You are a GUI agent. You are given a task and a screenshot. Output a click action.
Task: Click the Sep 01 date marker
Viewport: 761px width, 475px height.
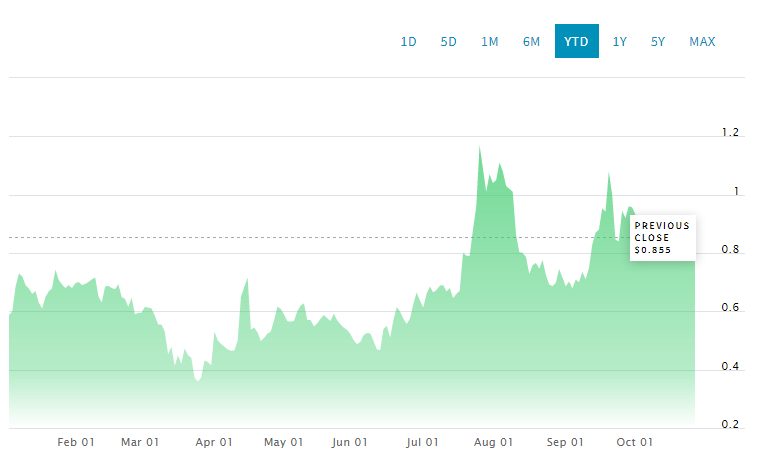click(565, 442)
